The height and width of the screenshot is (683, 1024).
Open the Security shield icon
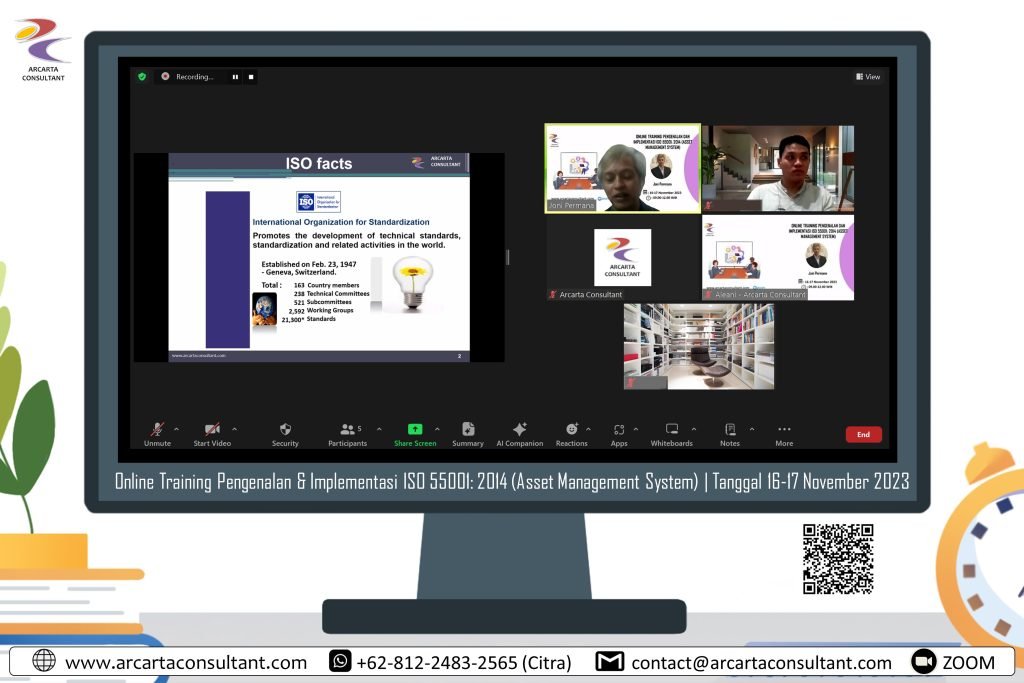pyautogui.click(x=285, y=430)
